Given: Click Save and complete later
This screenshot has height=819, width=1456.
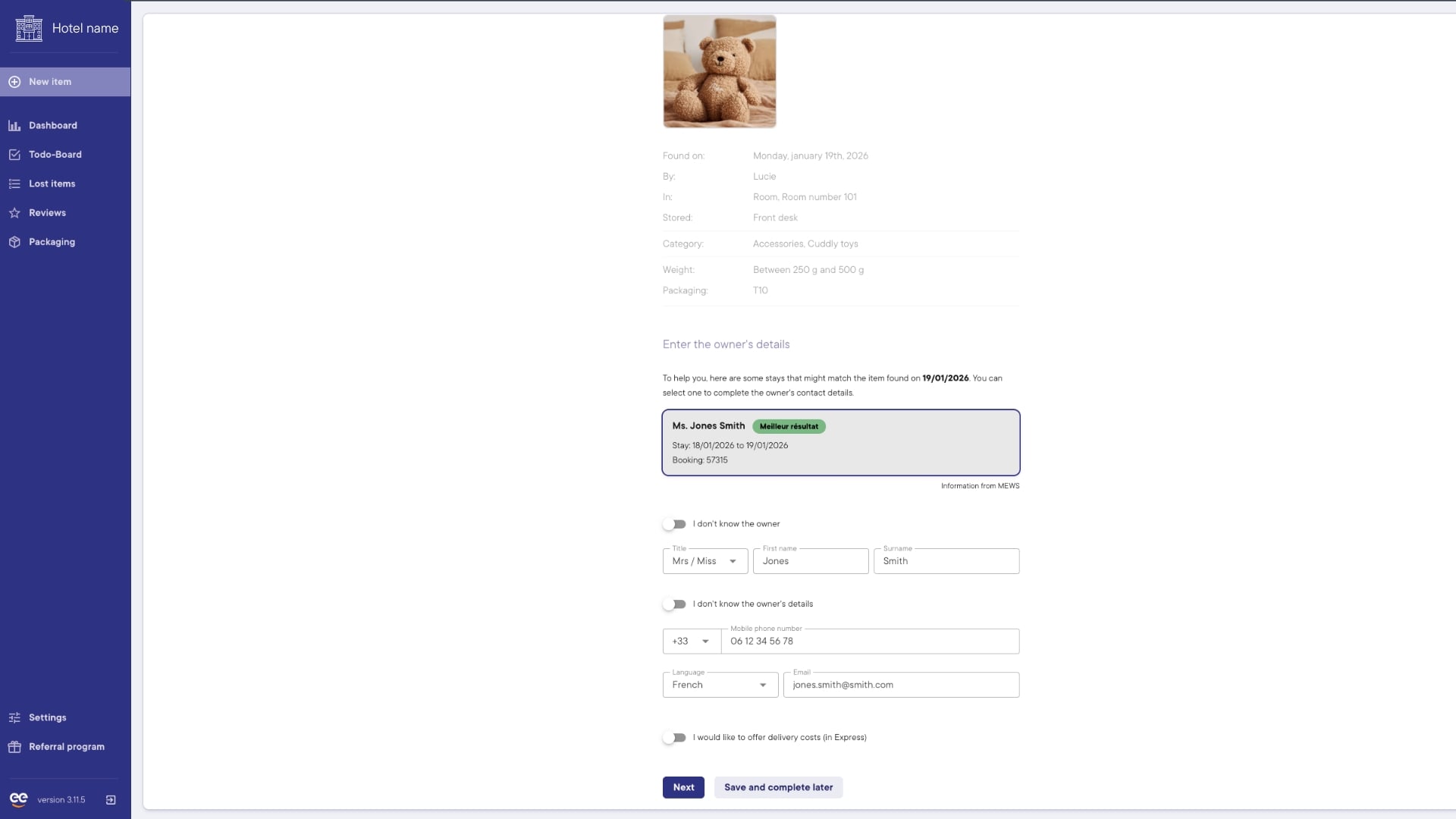Looking at the screenshot, I should 778,788.
